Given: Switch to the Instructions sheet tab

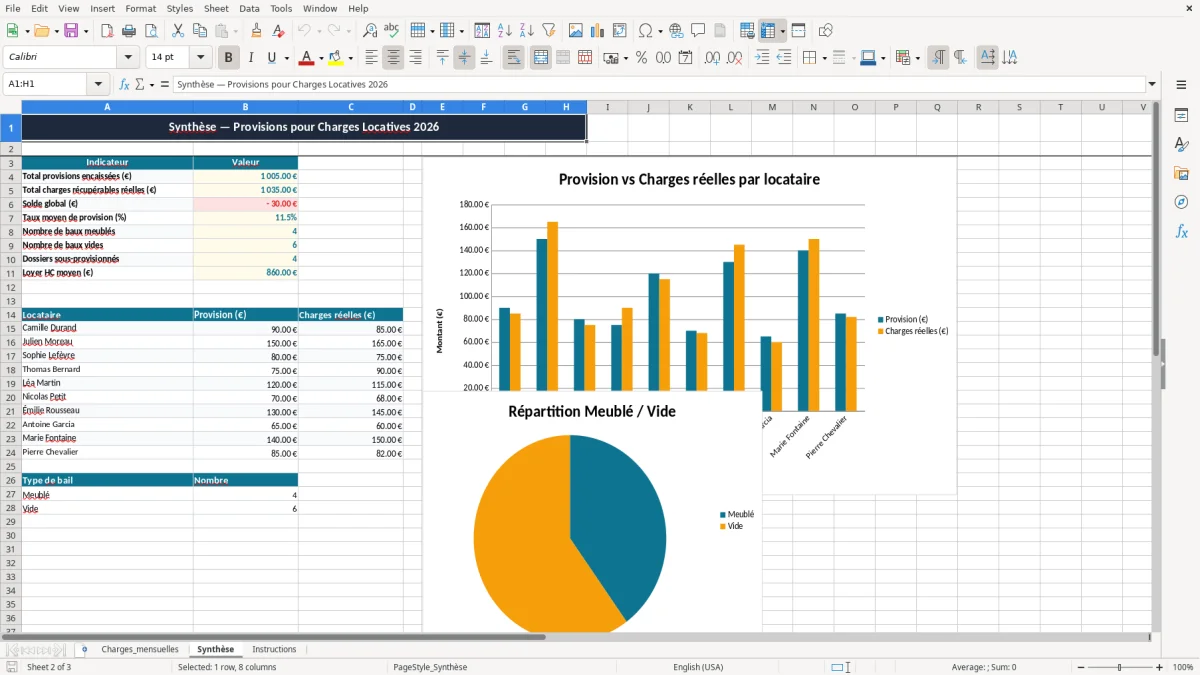Looking at the screenshot, I should coord(274,649).
